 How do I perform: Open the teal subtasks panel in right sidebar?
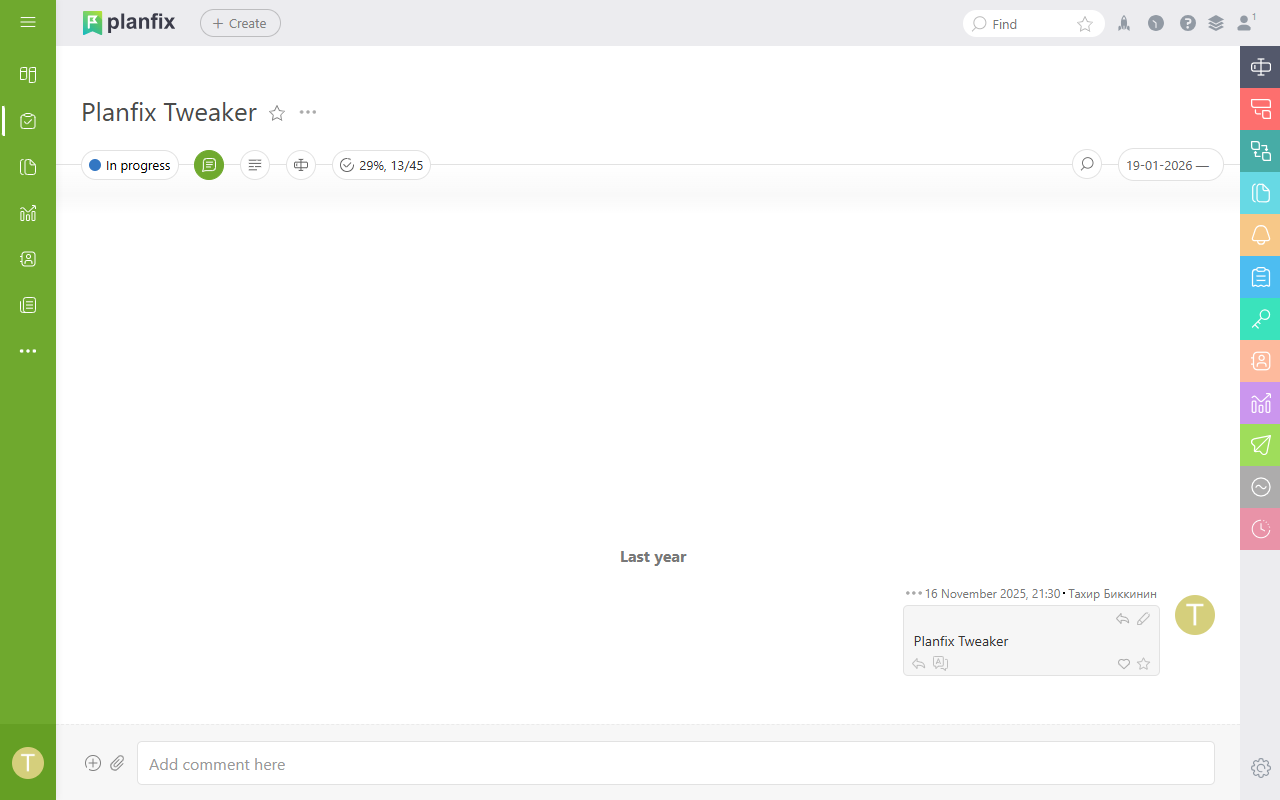pos(1260,151)
